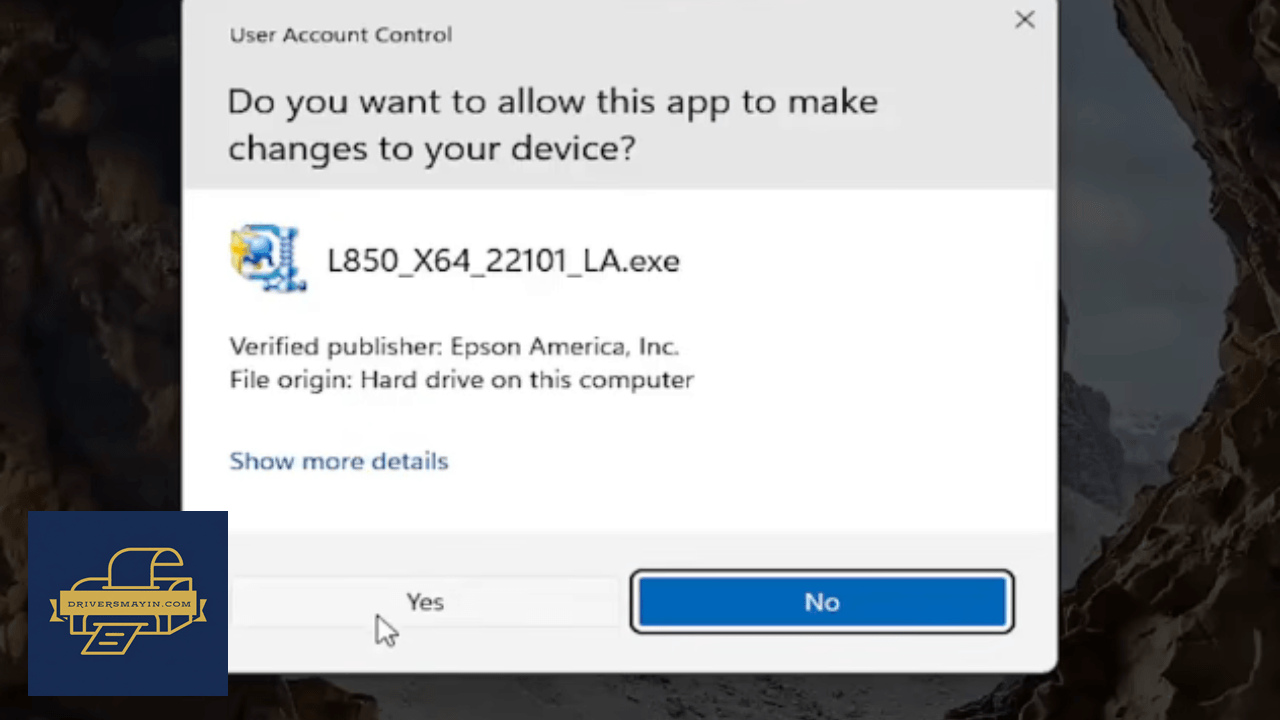Open the Show more details link
The image size is (1280, 720).
tap(339, 461)
